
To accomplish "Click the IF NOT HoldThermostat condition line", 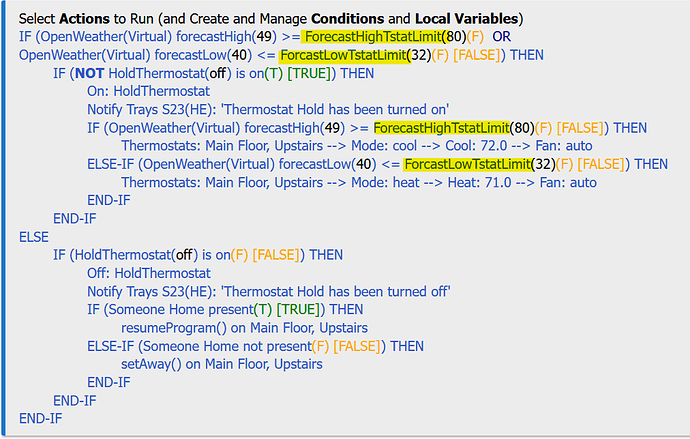I will [x=213, y=73].
